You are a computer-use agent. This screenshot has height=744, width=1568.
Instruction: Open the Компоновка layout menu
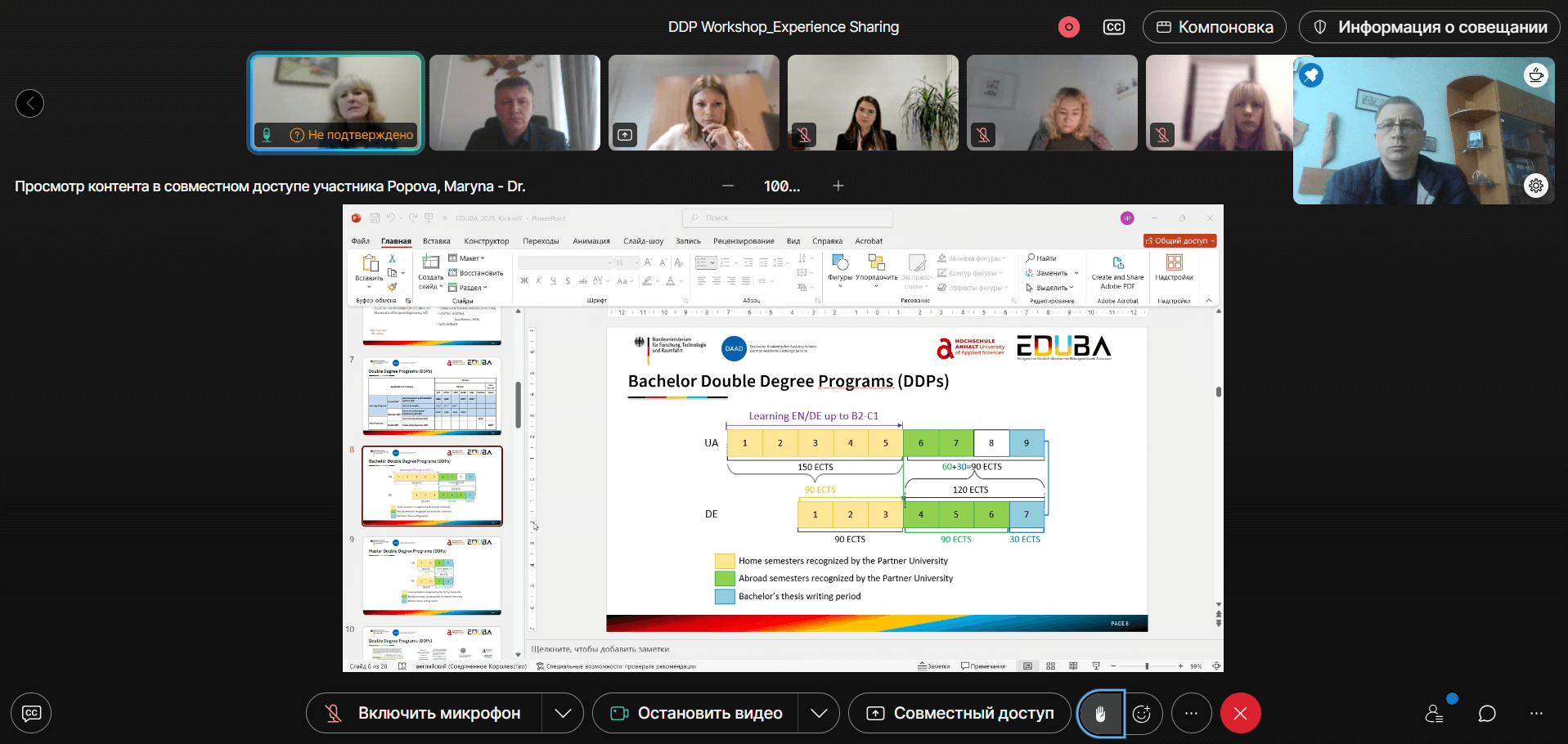pyautogui.click(x=1214, y=27)
